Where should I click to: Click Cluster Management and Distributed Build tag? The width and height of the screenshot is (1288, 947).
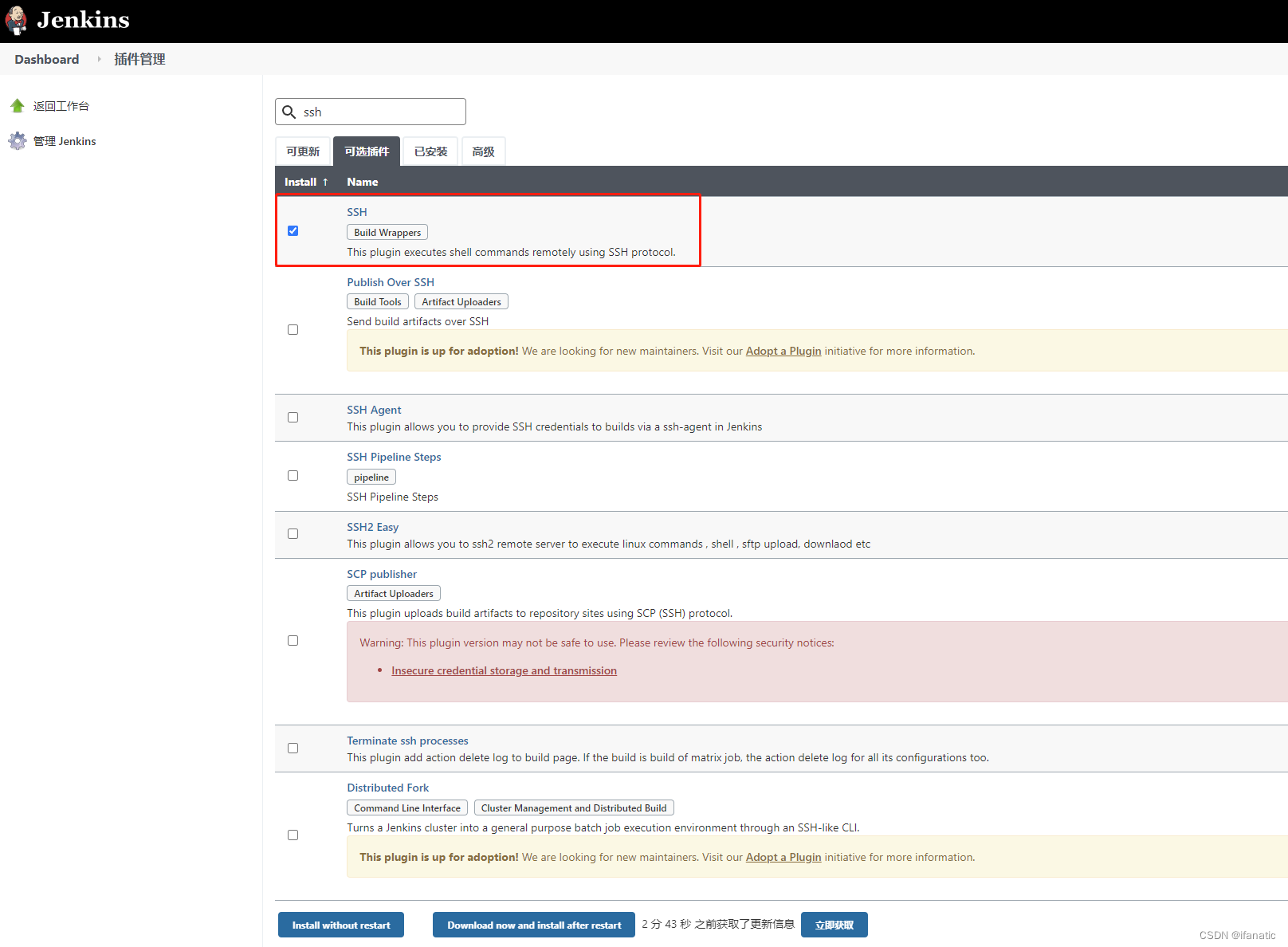(574, 808)
